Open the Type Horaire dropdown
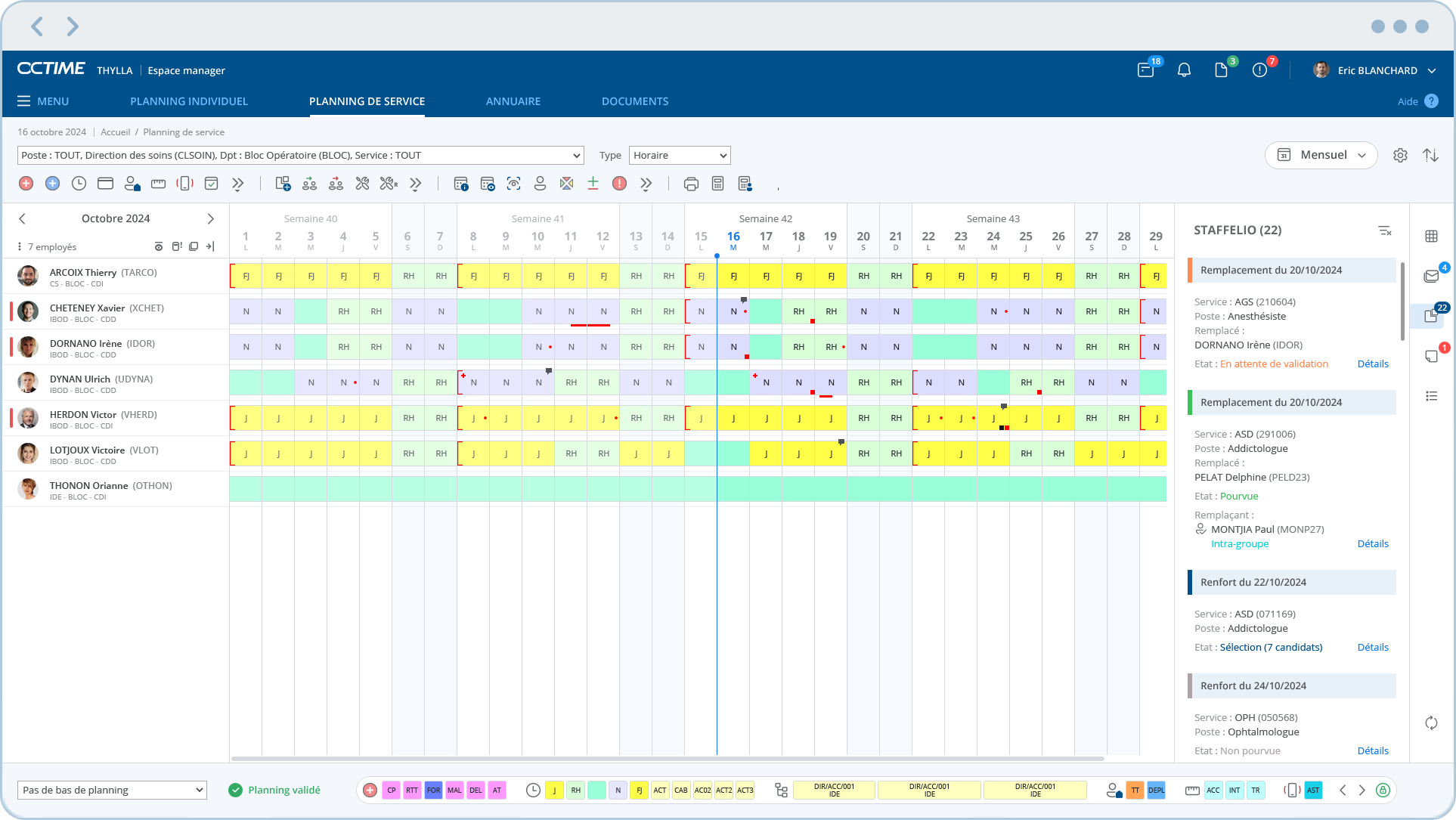This screenshot has height=820, width=1456. 679,155
